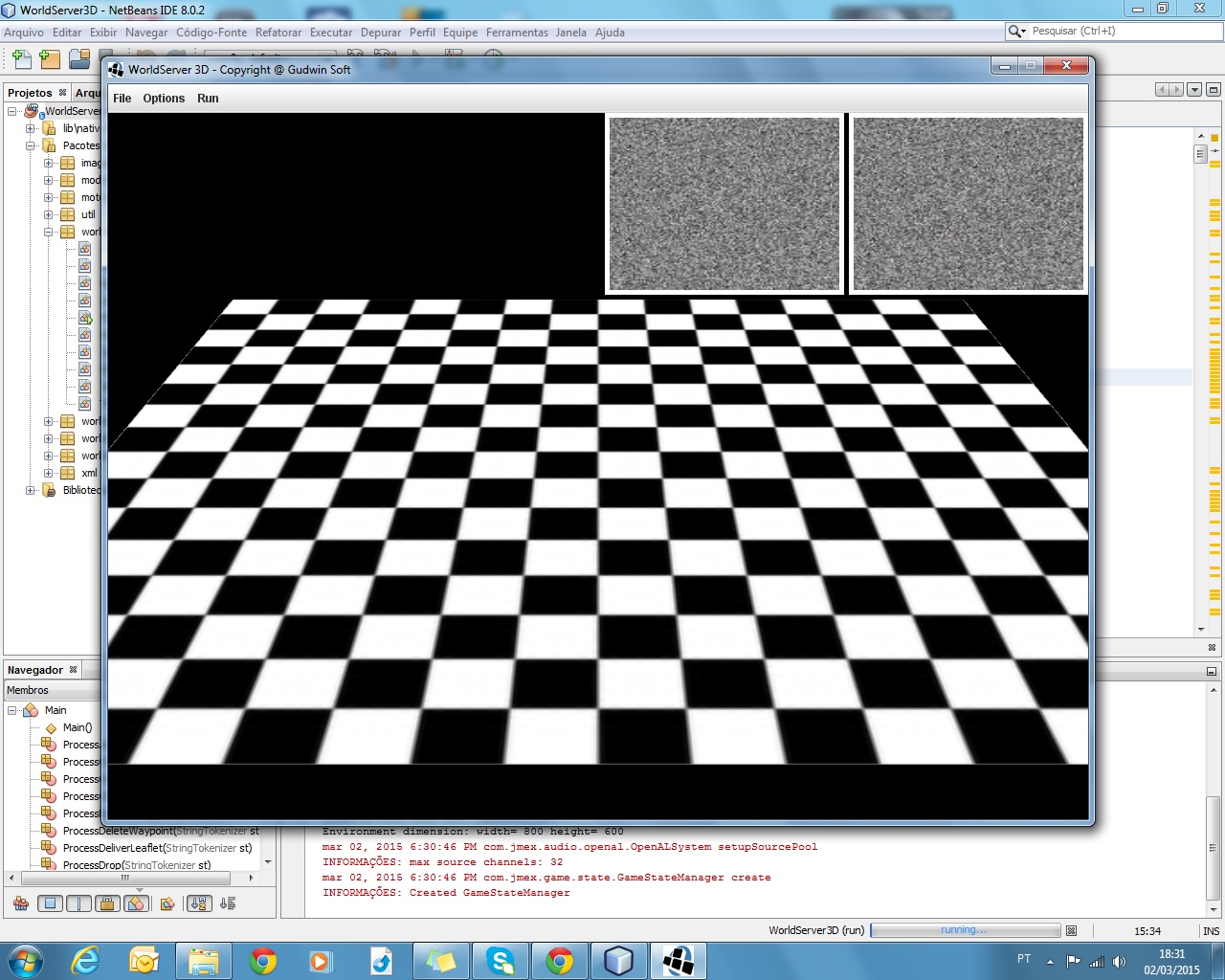Toggle the Show Fields filter in Navigator

click(x=51, y=903)
